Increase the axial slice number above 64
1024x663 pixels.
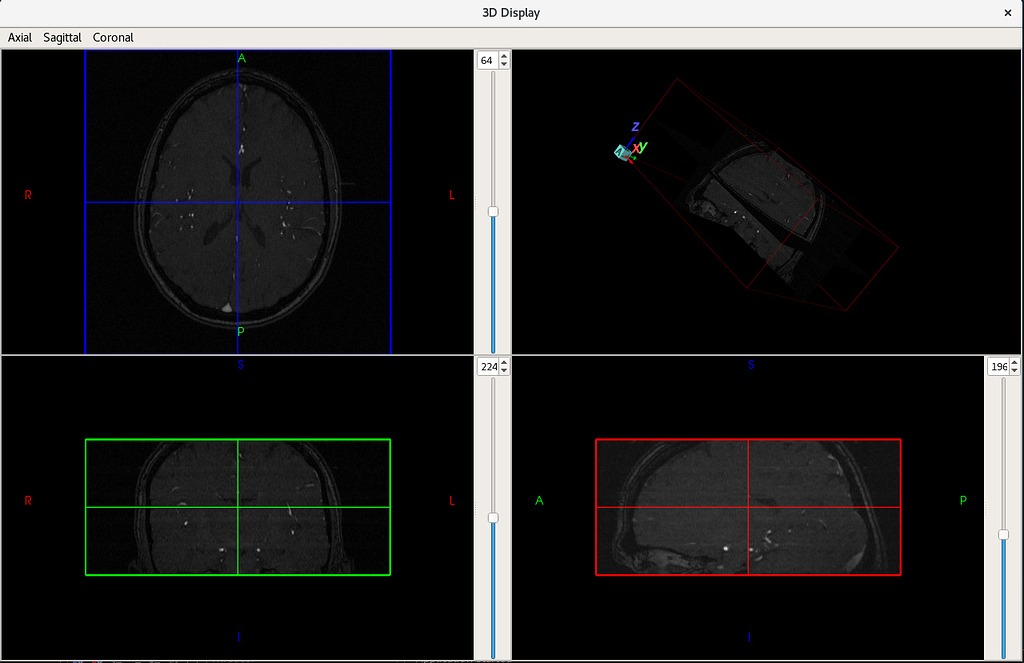[x=504, y=57]
